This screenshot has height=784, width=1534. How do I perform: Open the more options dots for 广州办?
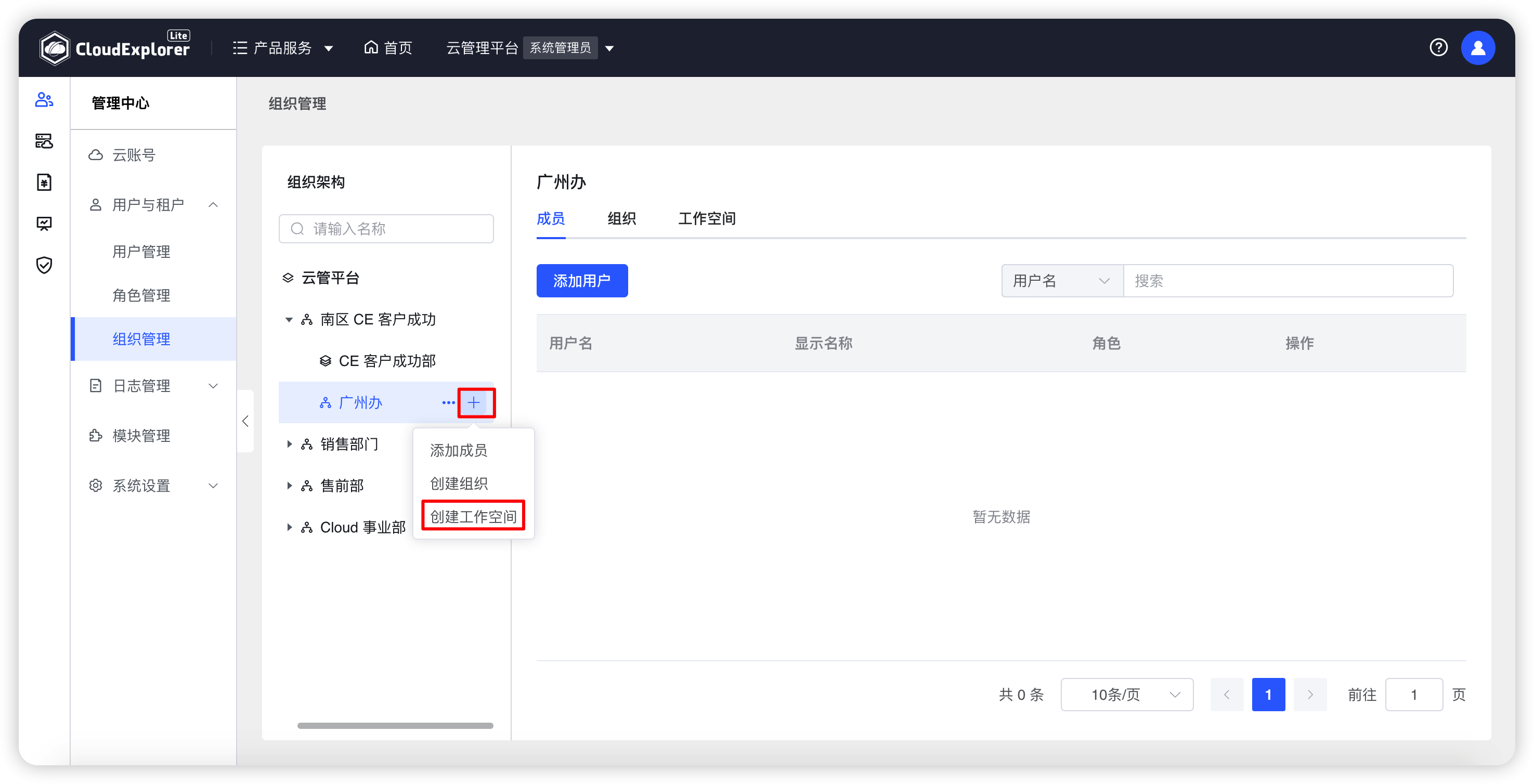448,403
